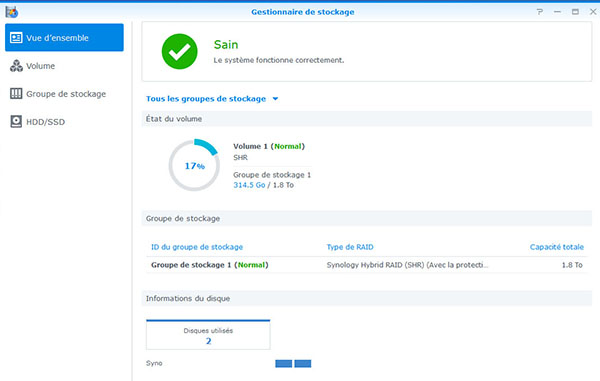Sort by Type de RAID column header
The height and width of the screenshot is (381, 600).
[x=350, y=247]
